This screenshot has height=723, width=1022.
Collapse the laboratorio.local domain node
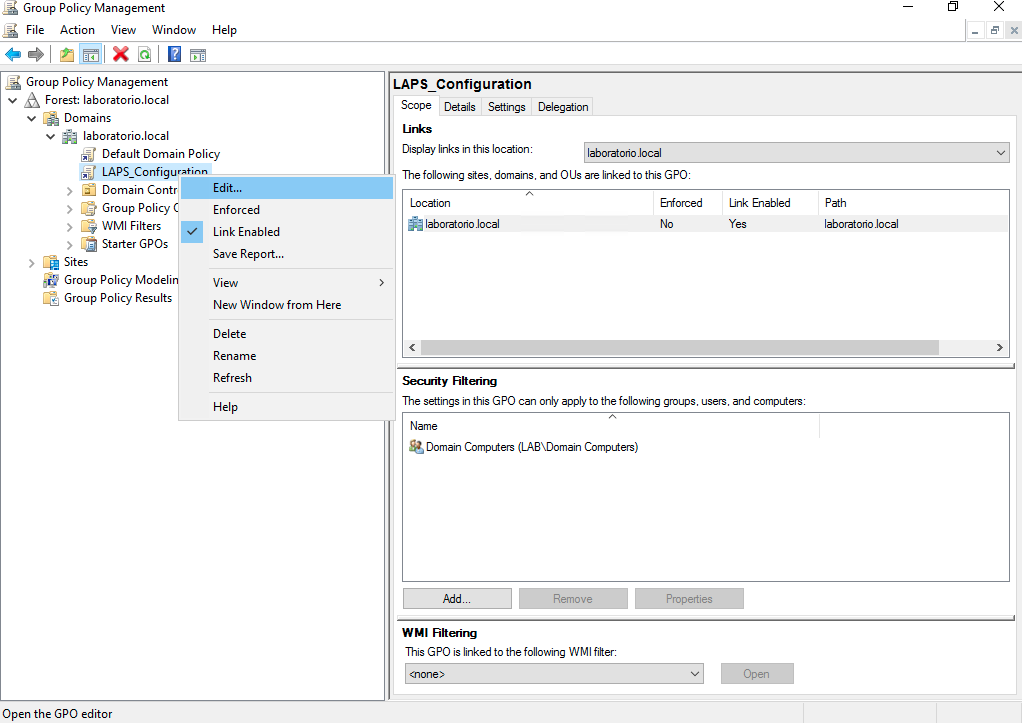point(50,136)
